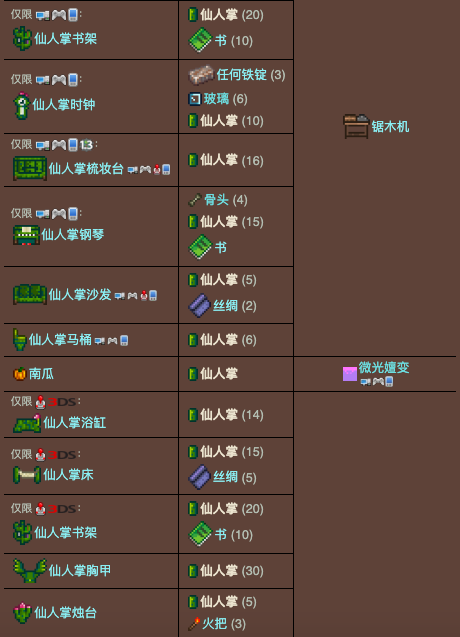Click the silk icon in the sofa recipe
Screen dimensions: 460x637
coord(200,306)
